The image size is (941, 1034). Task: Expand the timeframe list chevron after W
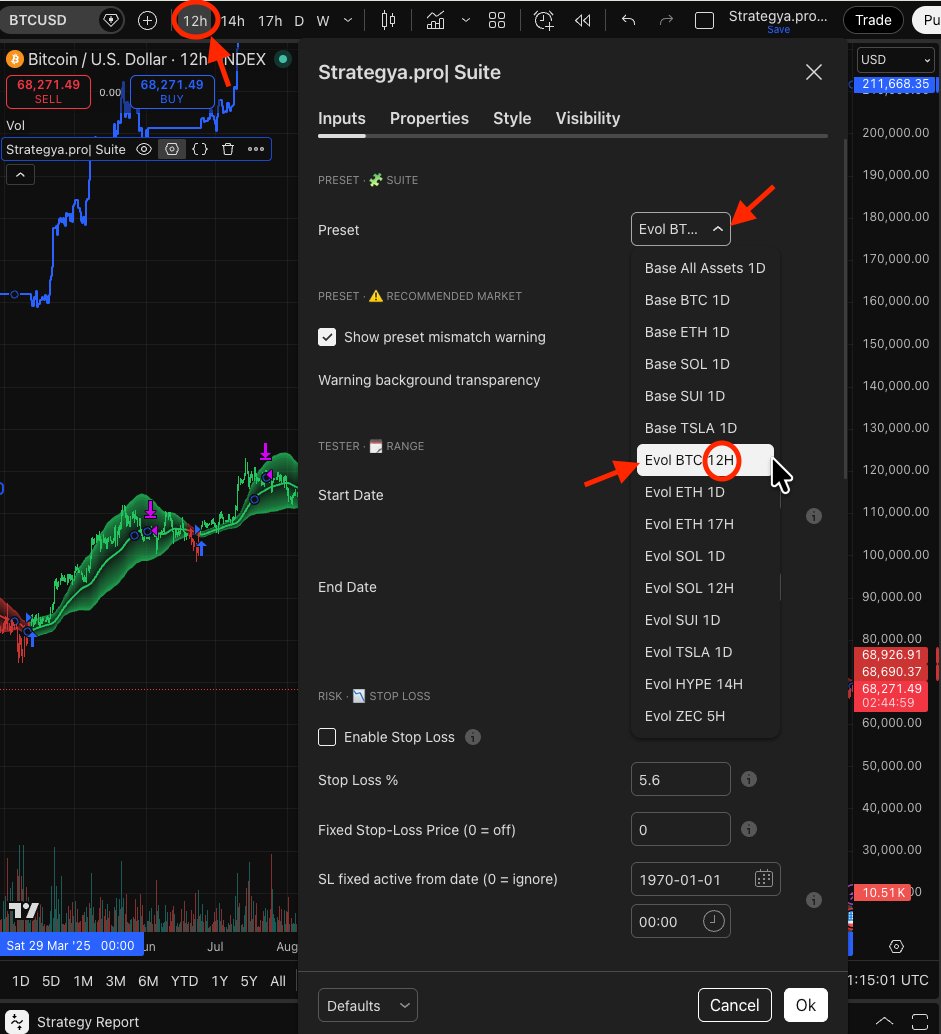348,20
